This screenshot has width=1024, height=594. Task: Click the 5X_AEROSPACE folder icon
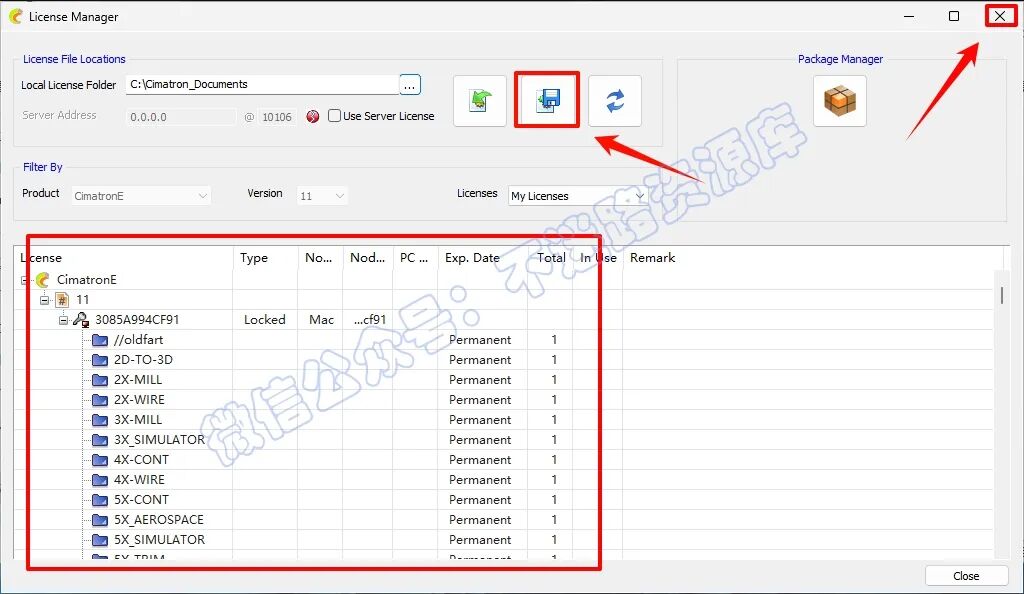coord(100,520)
